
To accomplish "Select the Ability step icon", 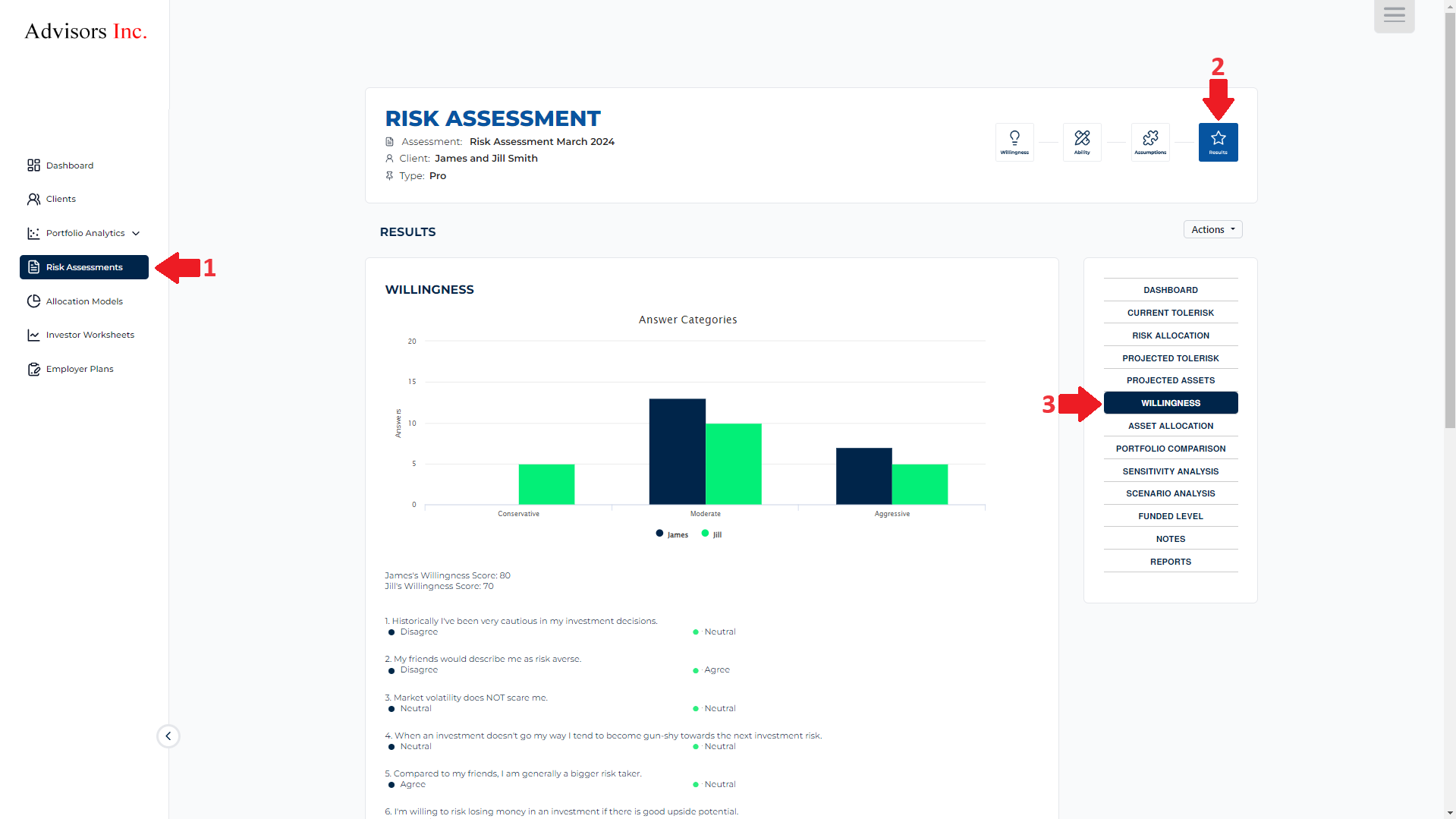I will (x=1082, y=142).
